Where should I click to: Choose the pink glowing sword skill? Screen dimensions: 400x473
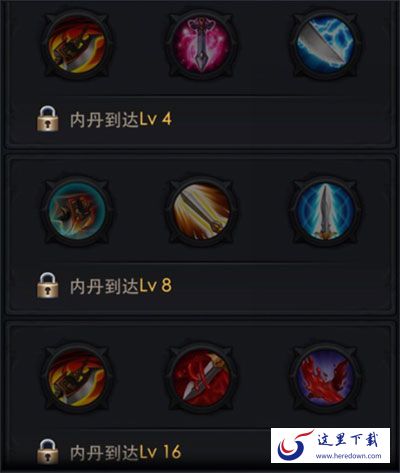point(202,44)
